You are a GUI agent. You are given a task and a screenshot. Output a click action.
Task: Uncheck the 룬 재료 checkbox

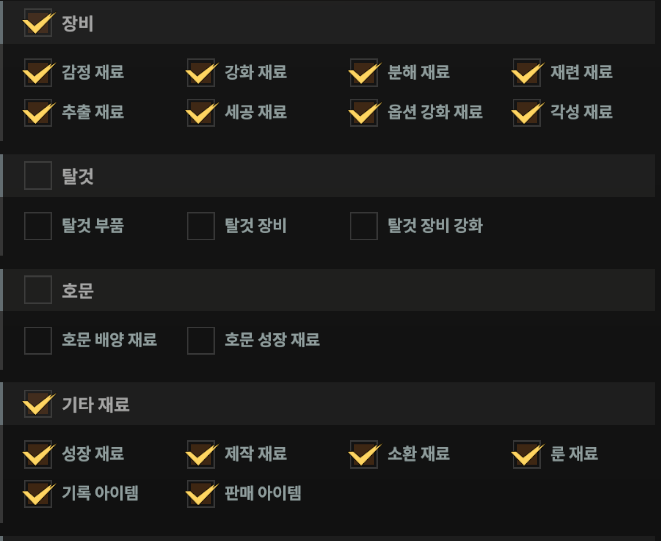click(x=527, y=454)
